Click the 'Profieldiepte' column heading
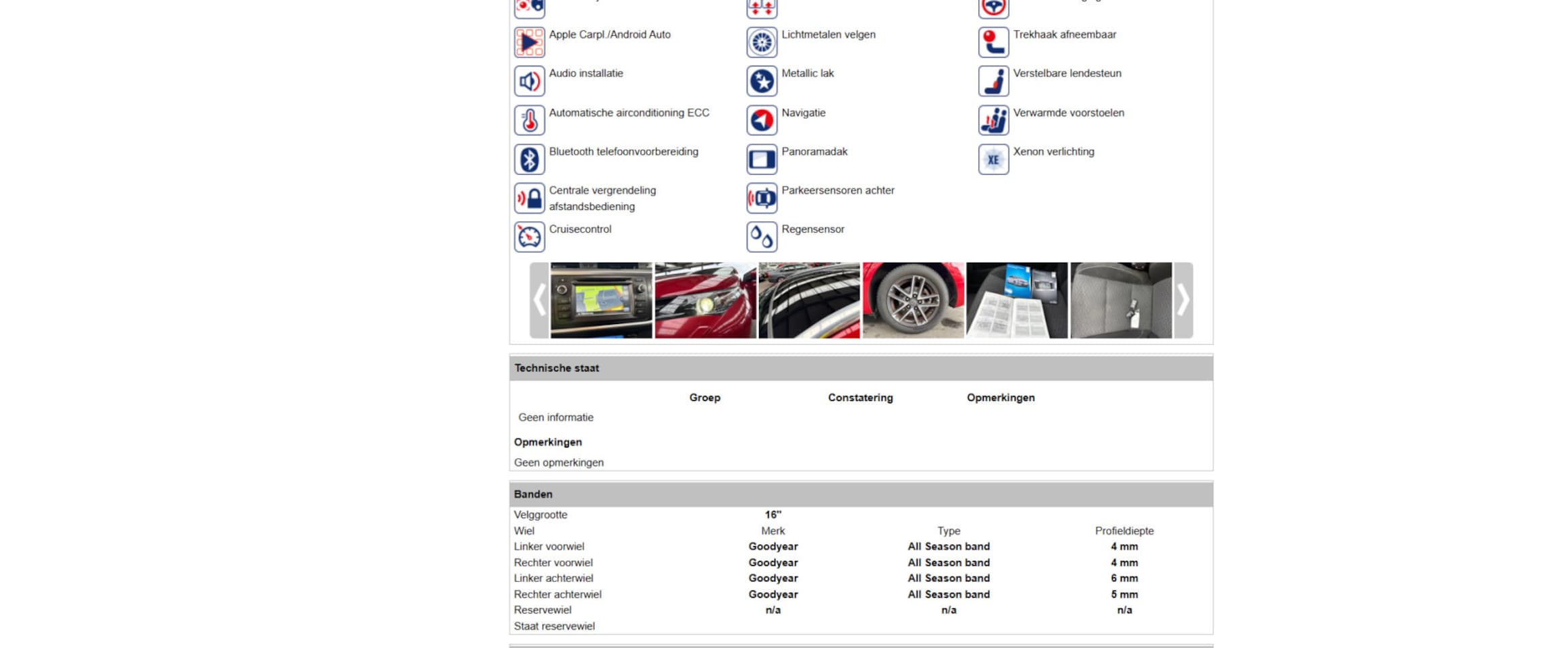Image resolution: width=1568 pixels, height=648 pixels. click(x=1124, y=531)
